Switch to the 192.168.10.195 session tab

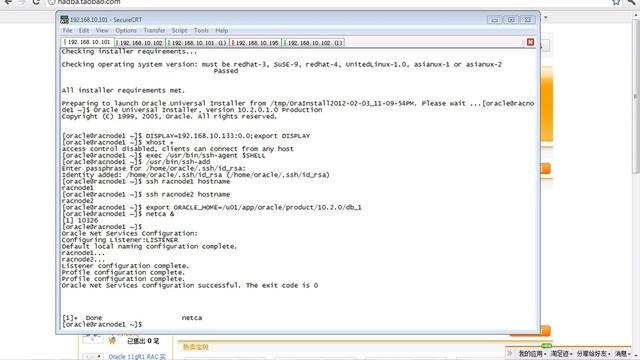256,42
